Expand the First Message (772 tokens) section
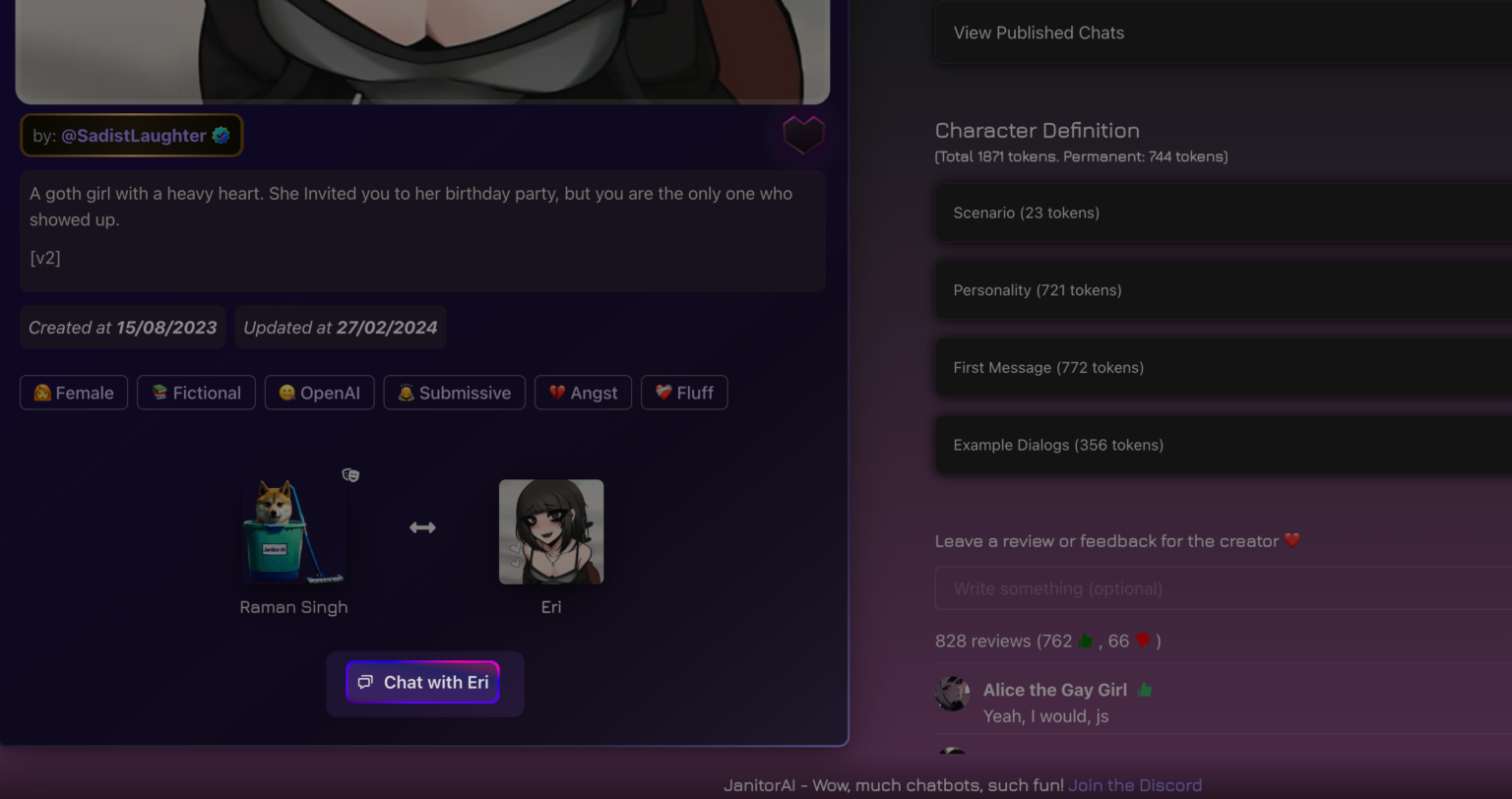 pos(1223,368)
